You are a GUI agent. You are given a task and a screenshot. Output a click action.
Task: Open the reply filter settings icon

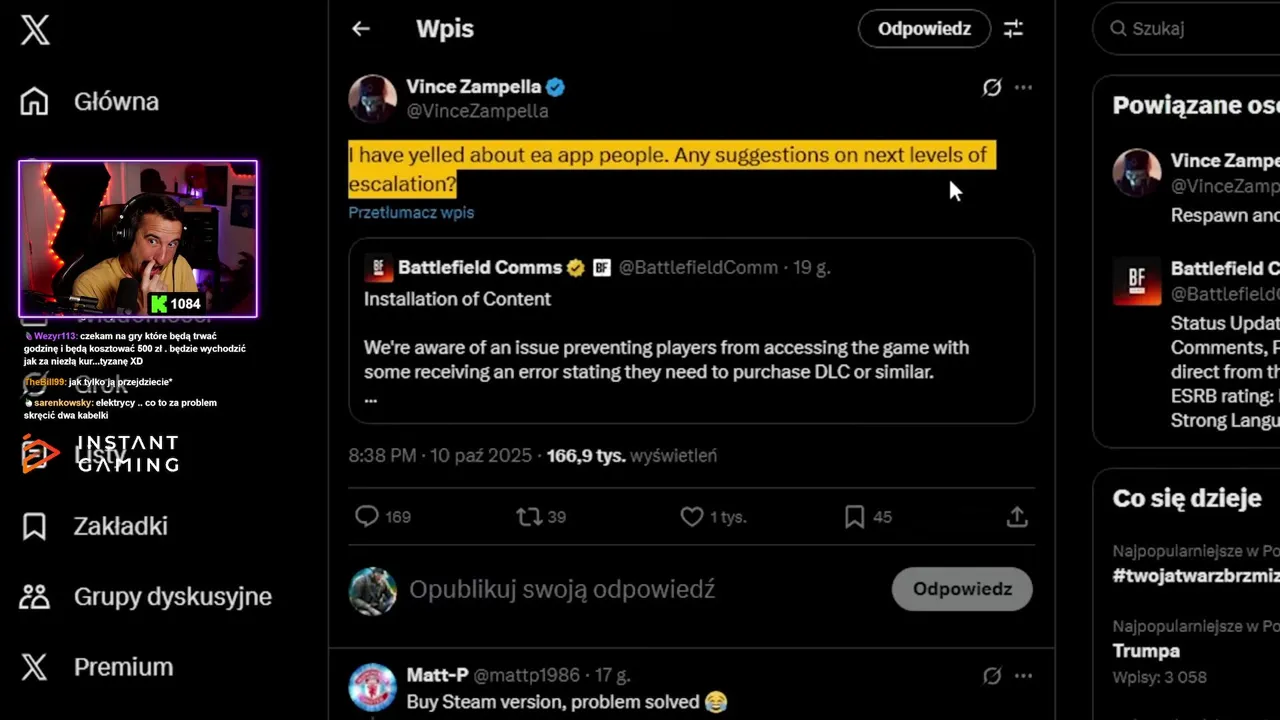click(1013, 29)
